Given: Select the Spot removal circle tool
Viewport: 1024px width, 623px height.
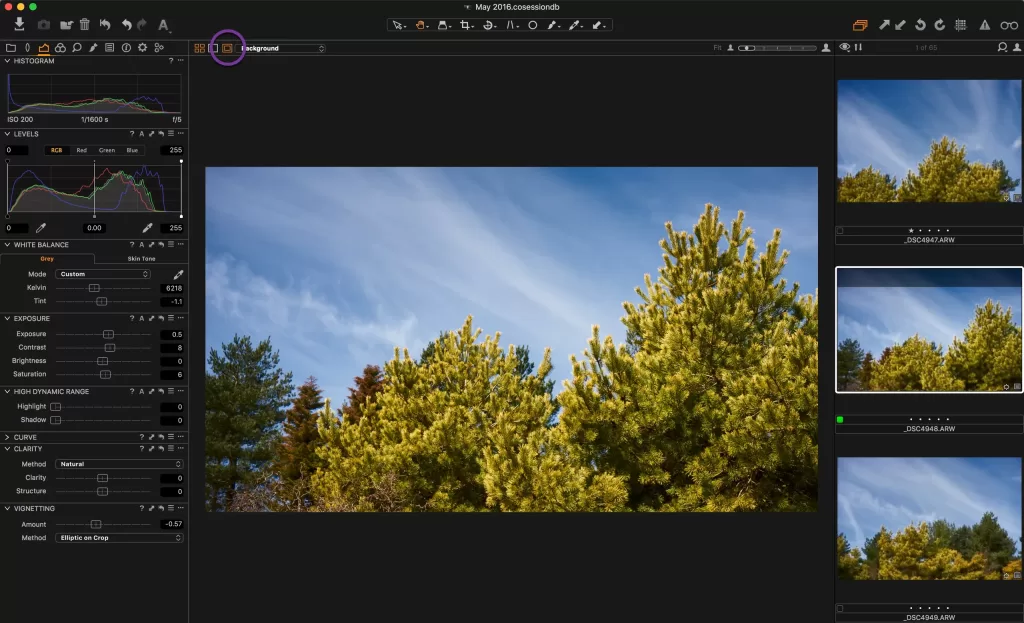Looking at the screenshot, I should (x=533, y=25).
